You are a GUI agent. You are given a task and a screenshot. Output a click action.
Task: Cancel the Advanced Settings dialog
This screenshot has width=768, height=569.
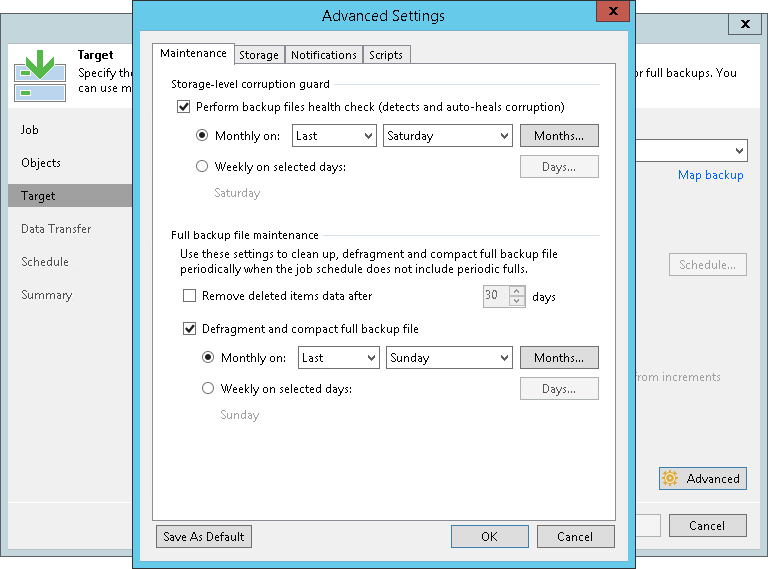(x=576, y=537)
